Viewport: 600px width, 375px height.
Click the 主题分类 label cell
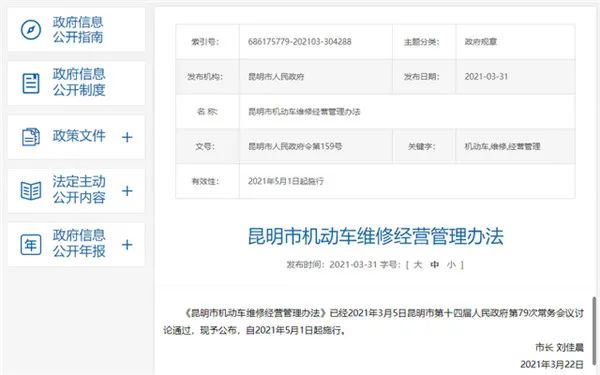424,42
